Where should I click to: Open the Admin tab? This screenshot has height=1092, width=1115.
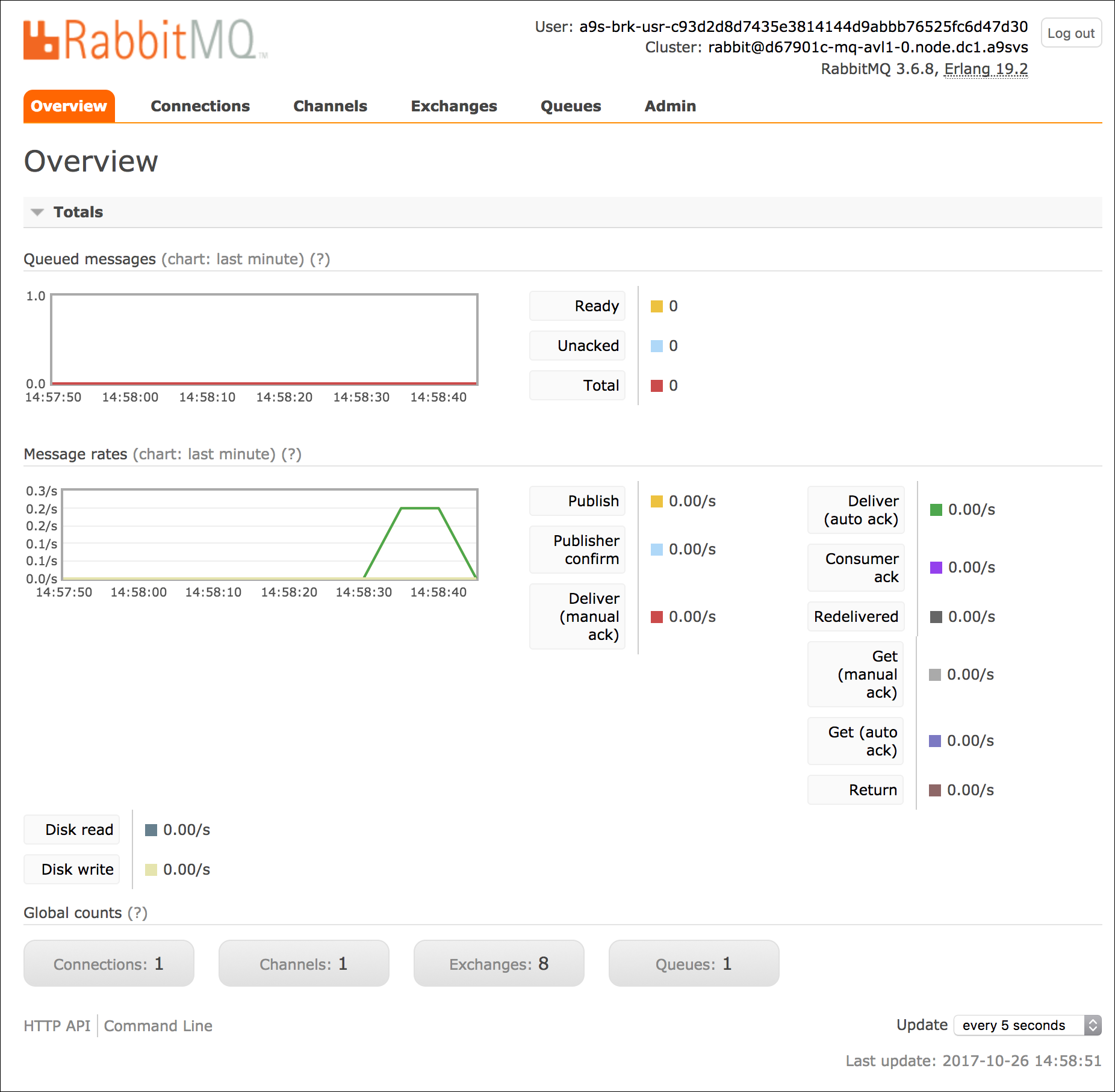coord(670,106)
